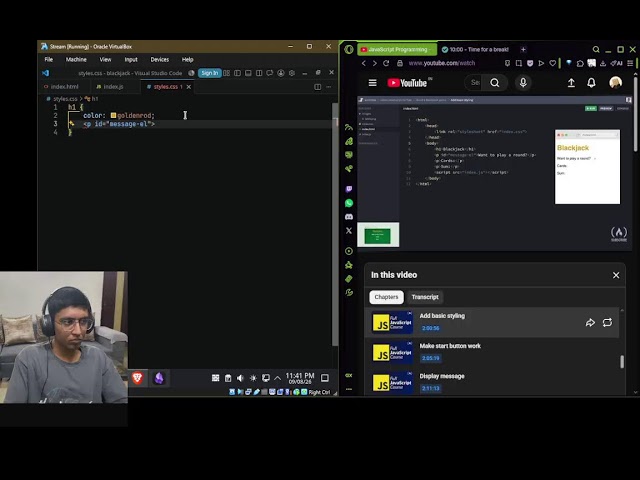Open the editor More Actions ellipsis

pos(329,87)
